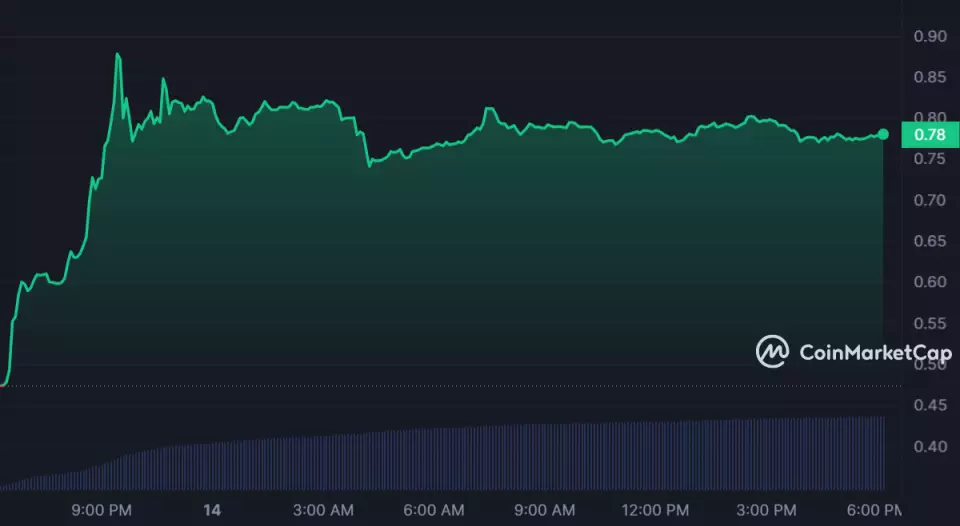This screenshot has width=960, height=526.
Task: Click the 0.65 price axis label
Action: 930,241
